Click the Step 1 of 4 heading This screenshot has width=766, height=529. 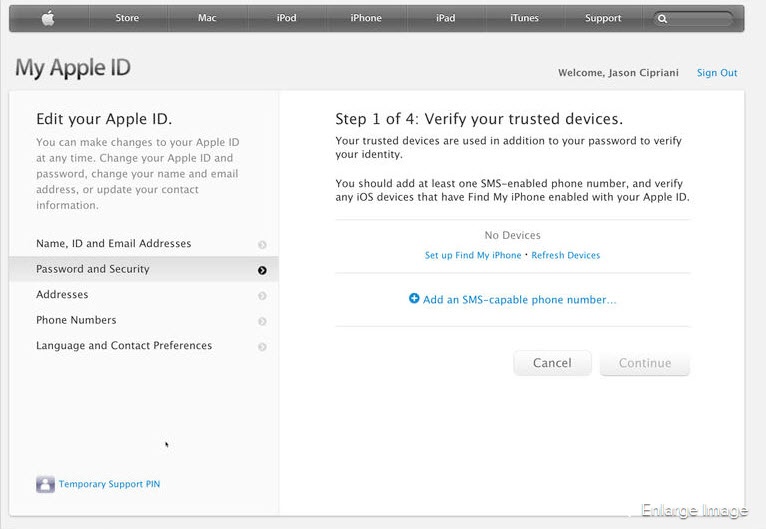pos(479,119)
